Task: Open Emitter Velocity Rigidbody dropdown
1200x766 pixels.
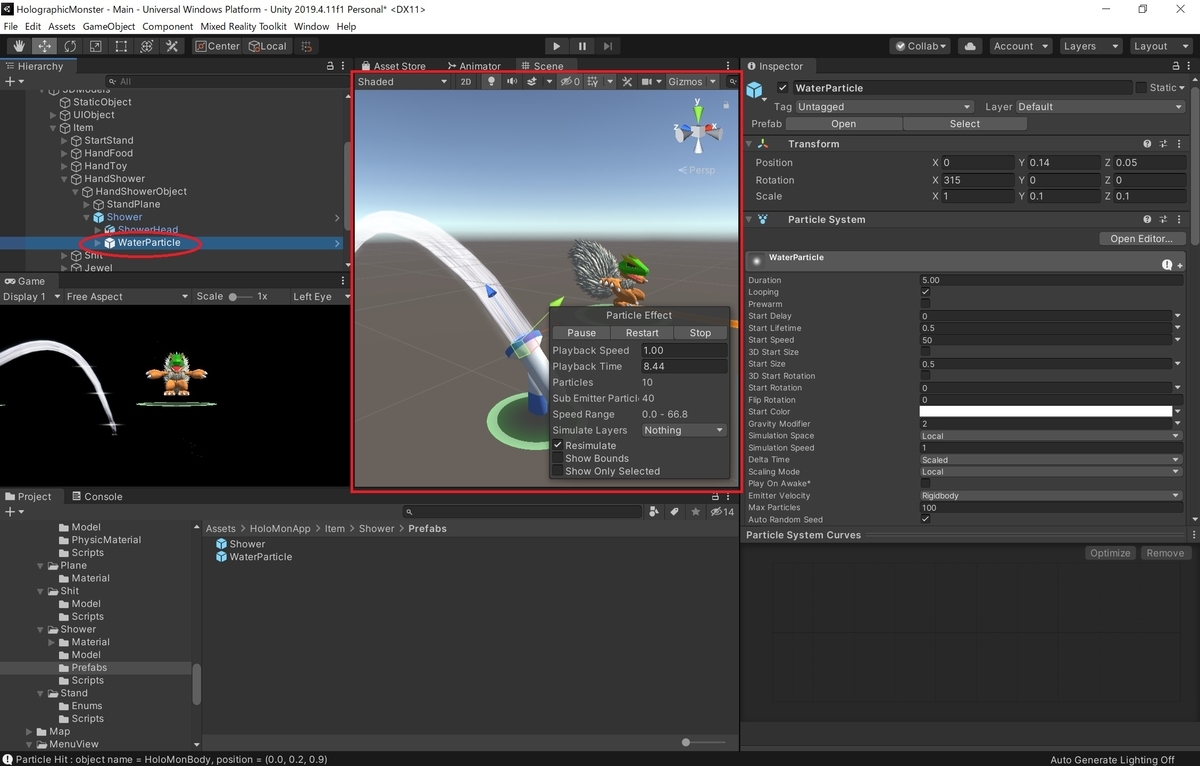Action: tap(1051, 496)
